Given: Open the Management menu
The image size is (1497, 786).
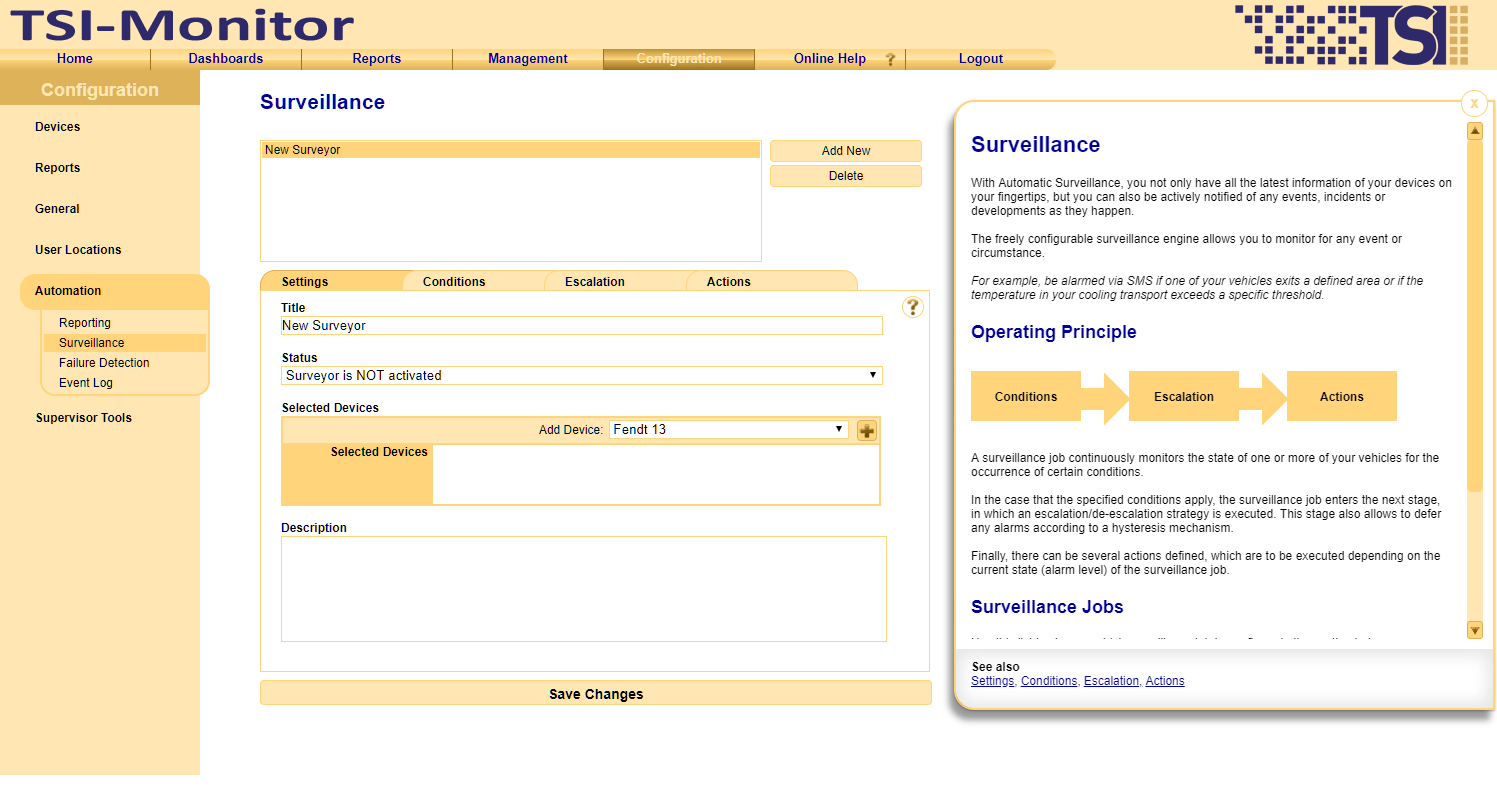Looking at the screenshot, I should coord(528,59).
